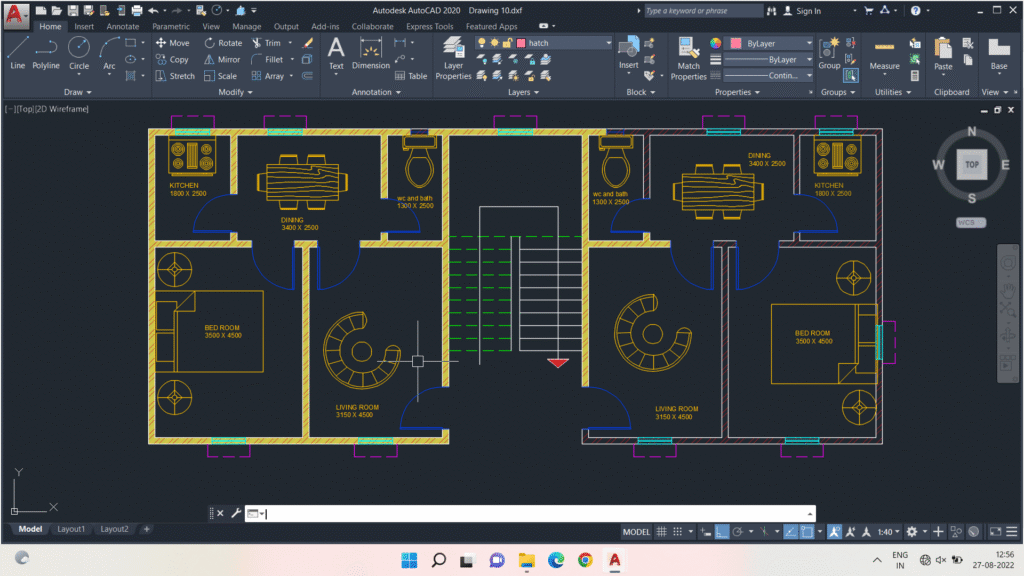Open the AutoCAD application menu

point(15,15)
